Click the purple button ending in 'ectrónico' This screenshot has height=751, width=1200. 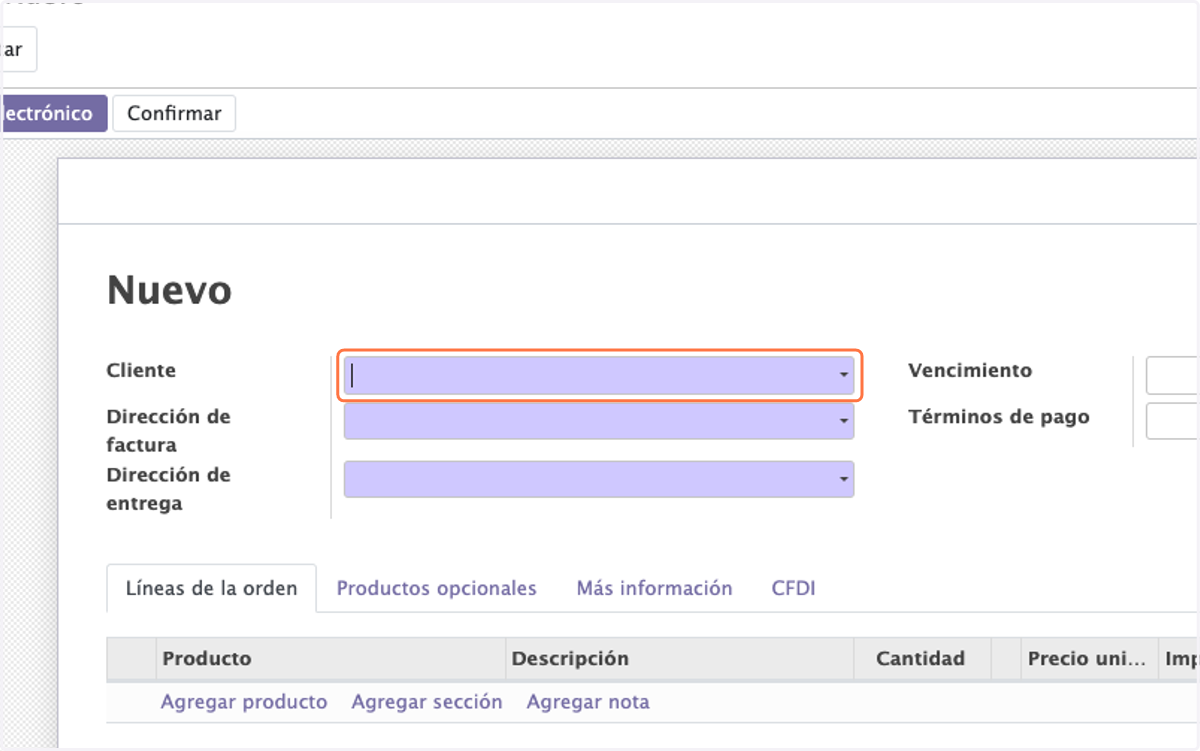click(x=53, y=113)
